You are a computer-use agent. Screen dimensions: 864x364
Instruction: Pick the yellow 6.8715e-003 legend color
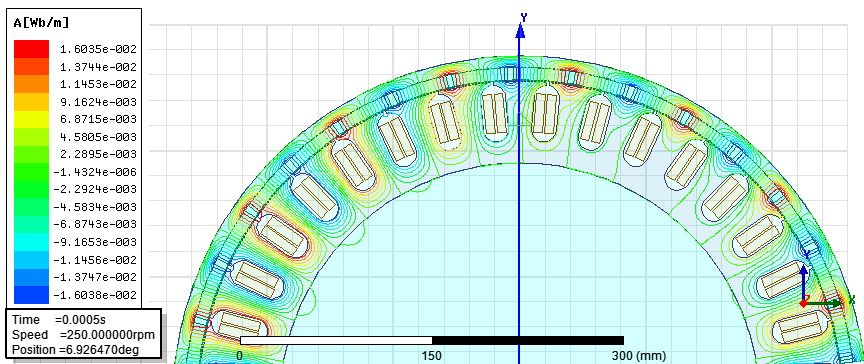point(31,119)
